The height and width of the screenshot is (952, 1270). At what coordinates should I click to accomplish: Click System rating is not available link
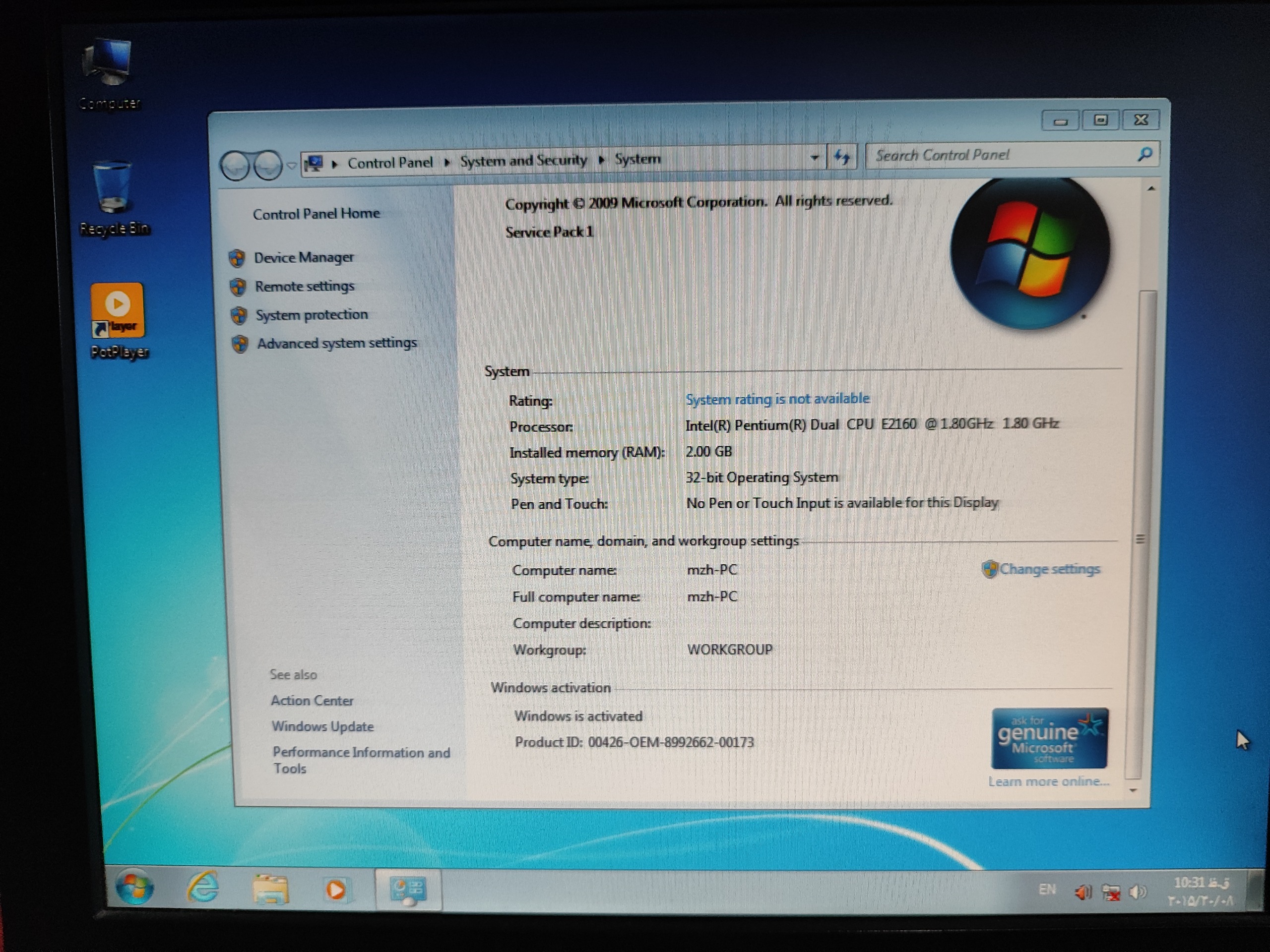(x=777, y=399)
